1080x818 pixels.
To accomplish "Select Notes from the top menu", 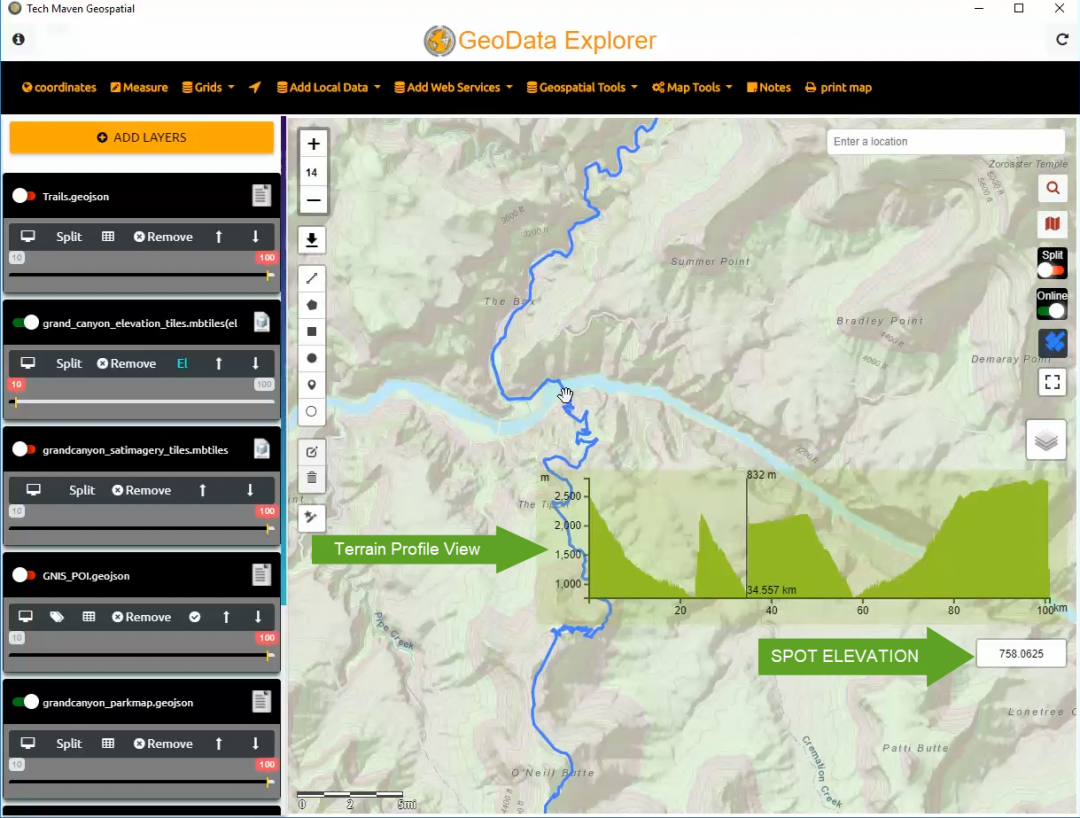I will pos(768,87).
